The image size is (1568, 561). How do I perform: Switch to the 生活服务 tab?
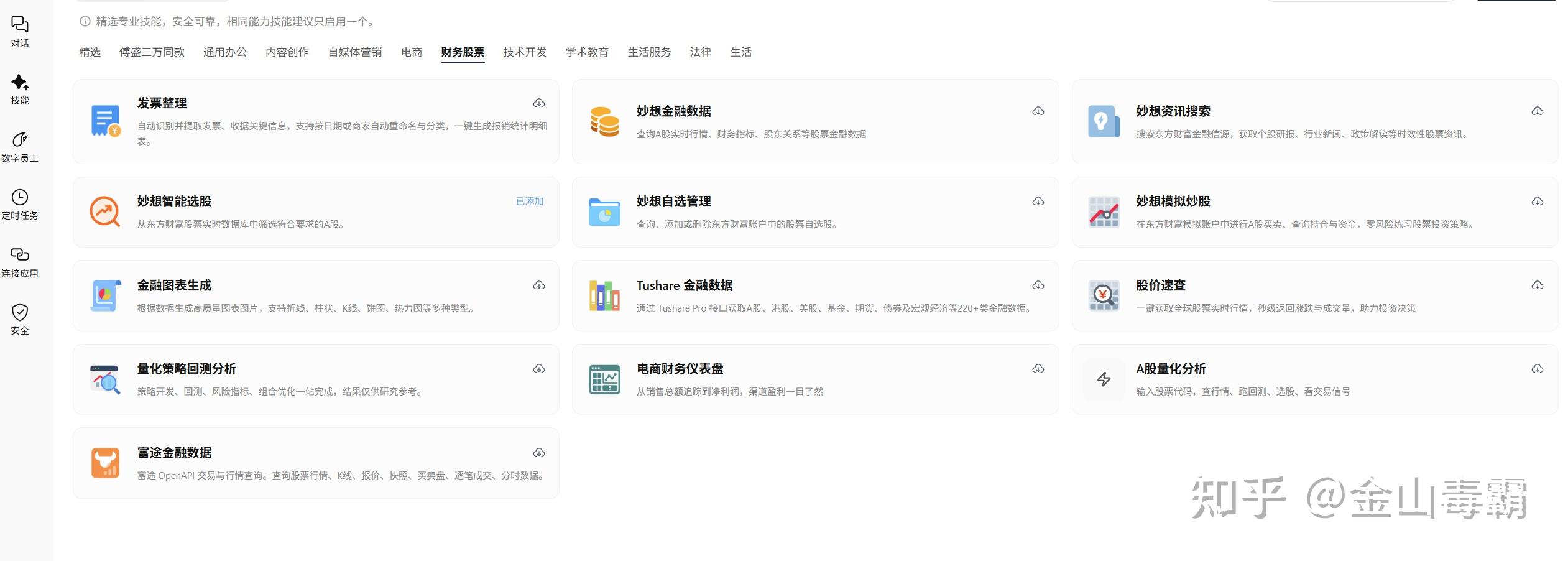649,52
